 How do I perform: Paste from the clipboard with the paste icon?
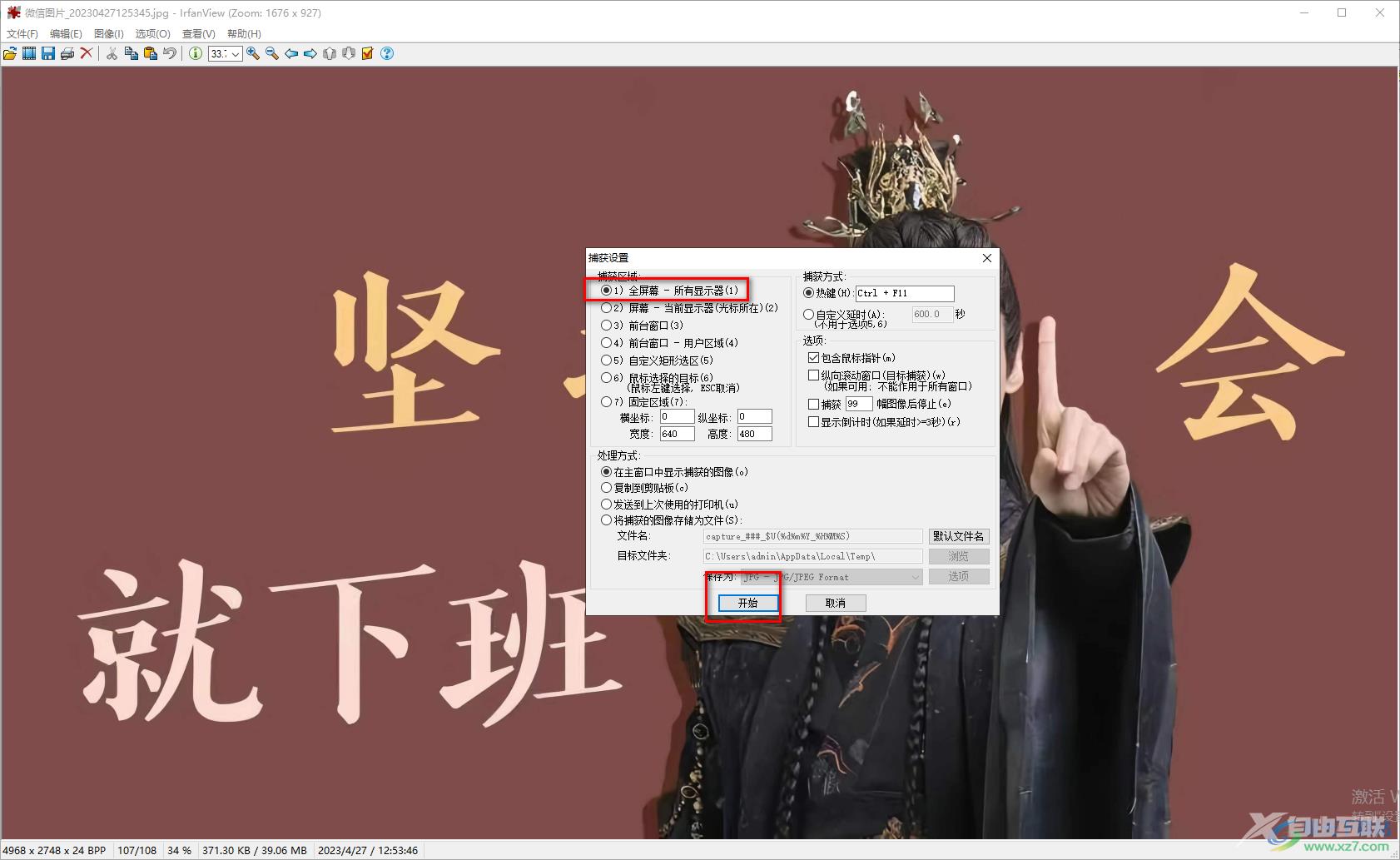pos(150,53)
